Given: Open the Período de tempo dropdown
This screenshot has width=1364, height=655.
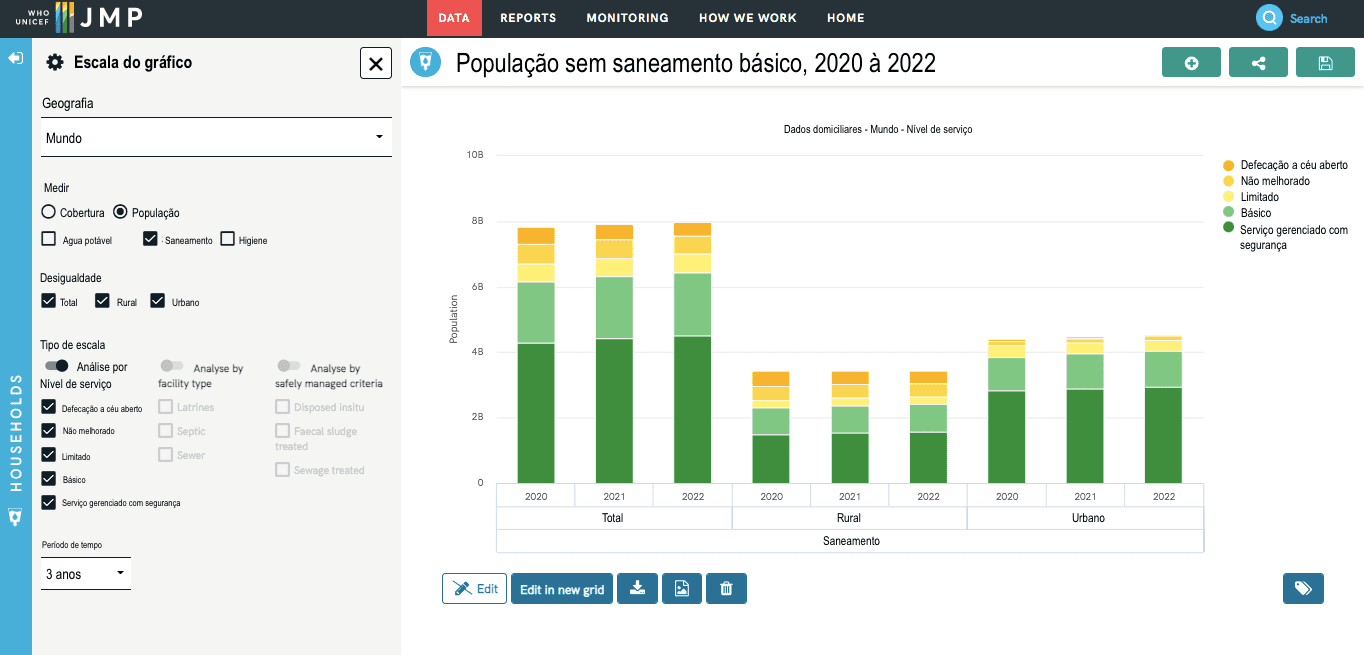Looking at the screenshot, I should pos(86,574).
